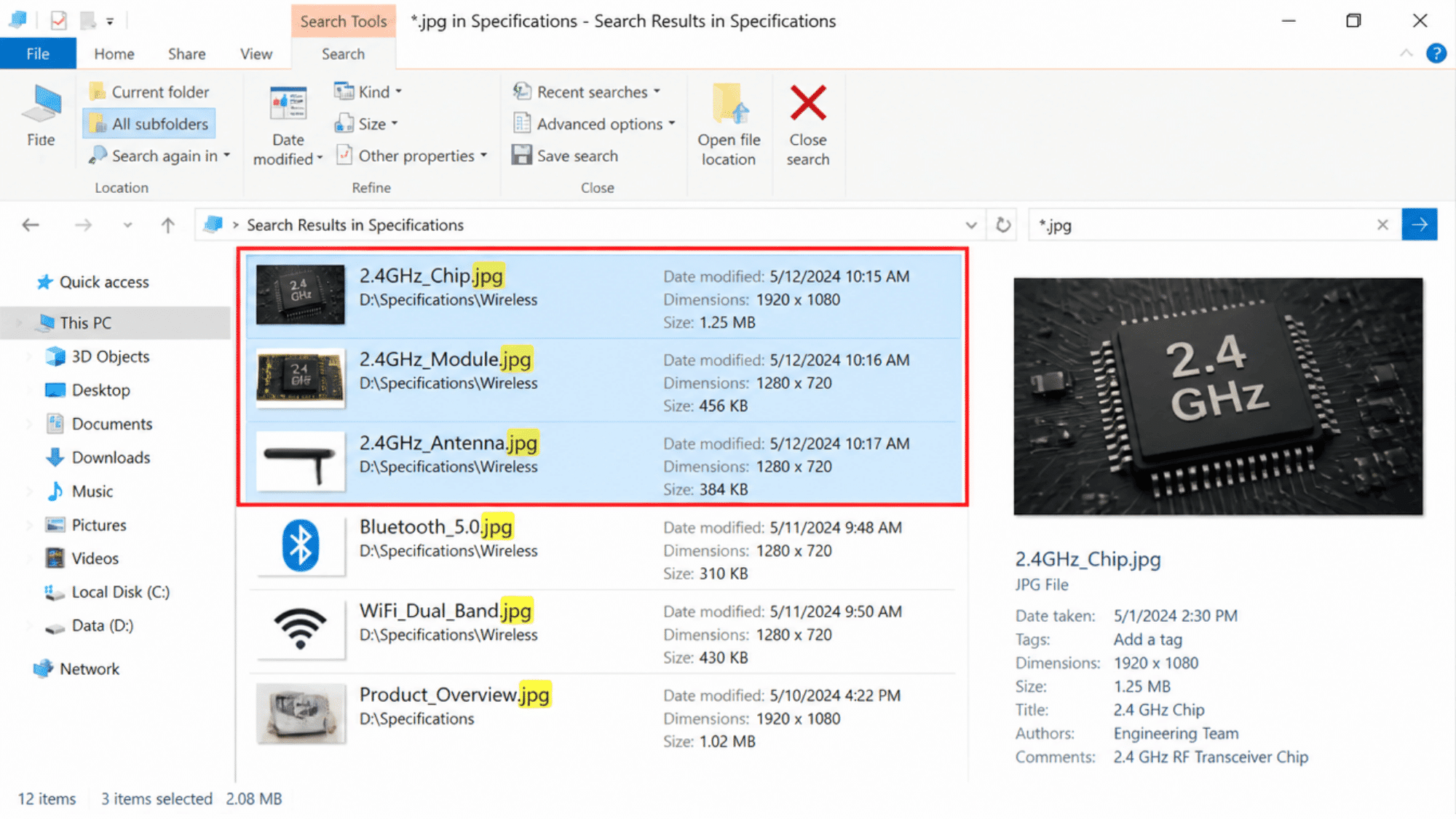This screenshot has width=1456, height=819.
Task: Open Downloads in navigation pane
Action: tap(98, 457)
